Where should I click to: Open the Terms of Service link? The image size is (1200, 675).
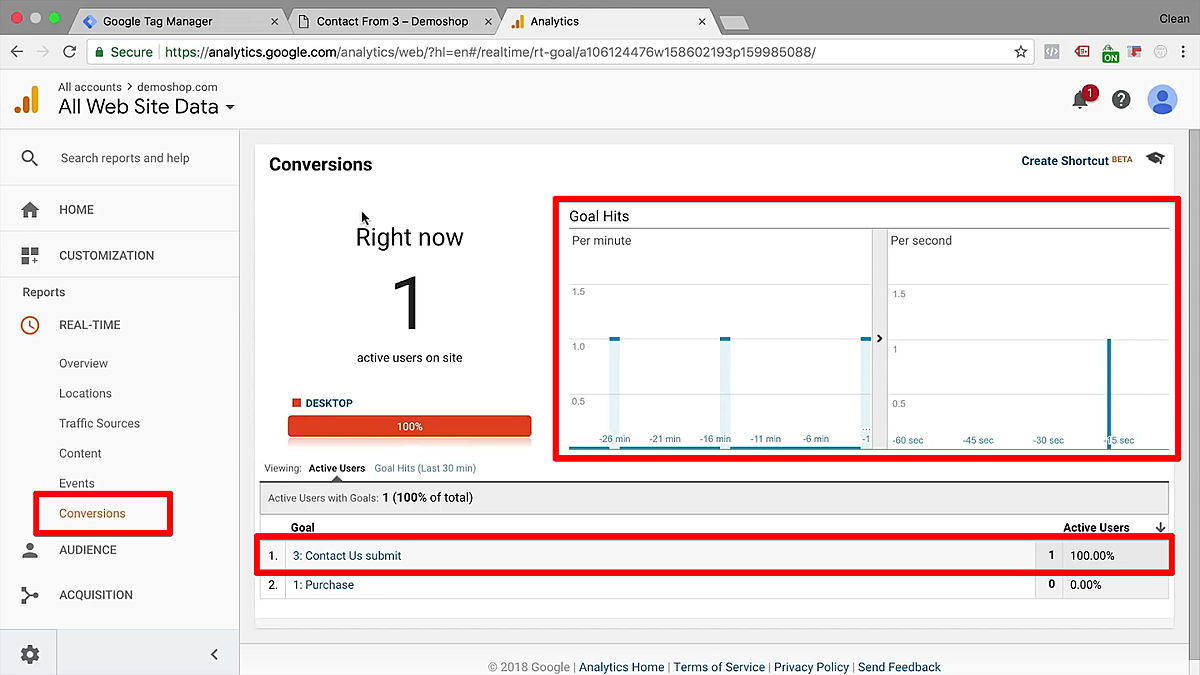[719, 667]
